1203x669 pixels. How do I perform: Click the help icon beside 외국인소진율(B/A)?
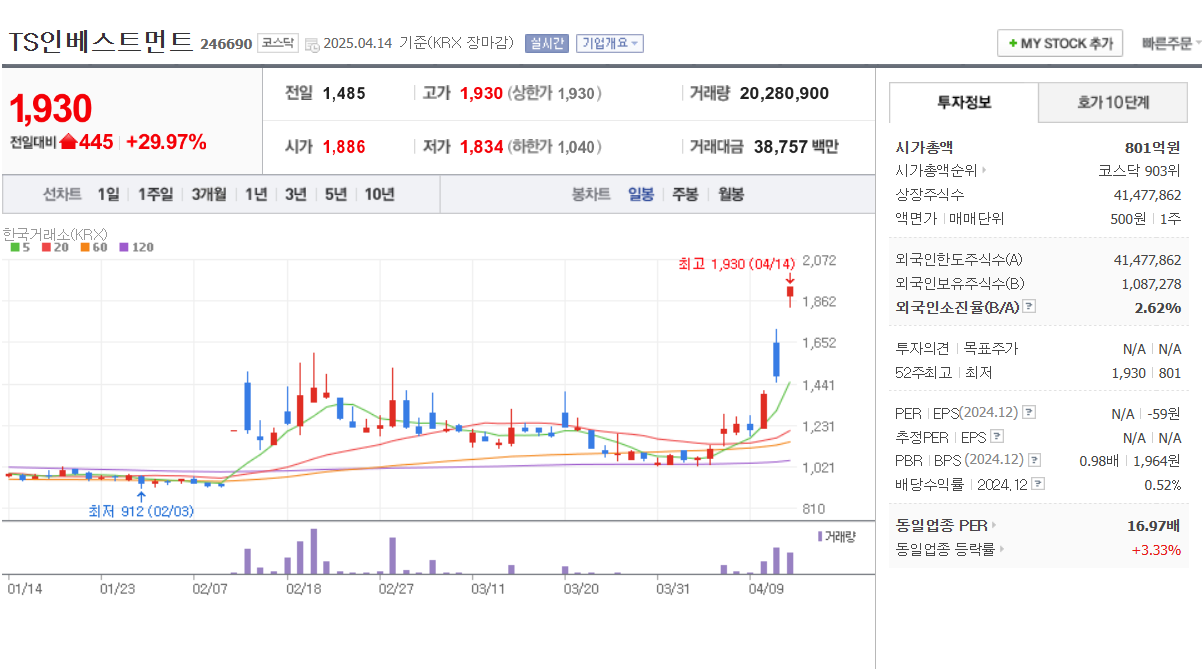[x=1030, y=307]
